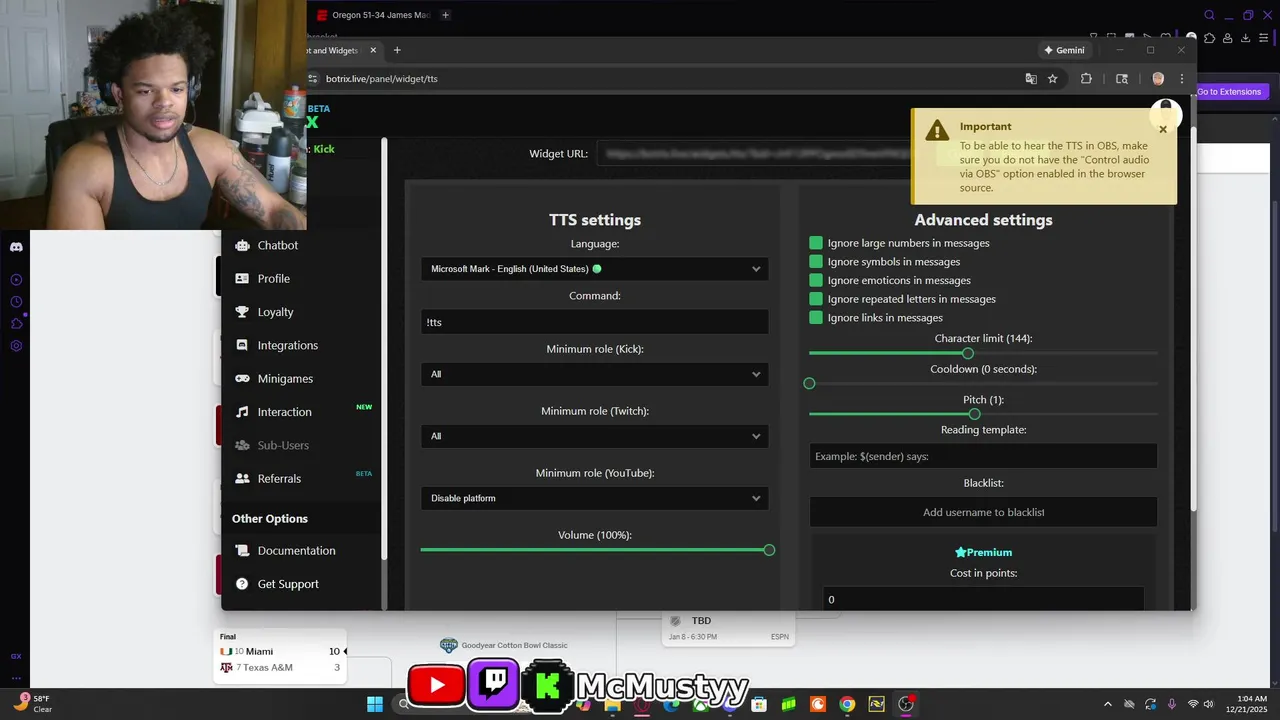Open Minimum role (YouTube) dropdown

pos(595,498)
